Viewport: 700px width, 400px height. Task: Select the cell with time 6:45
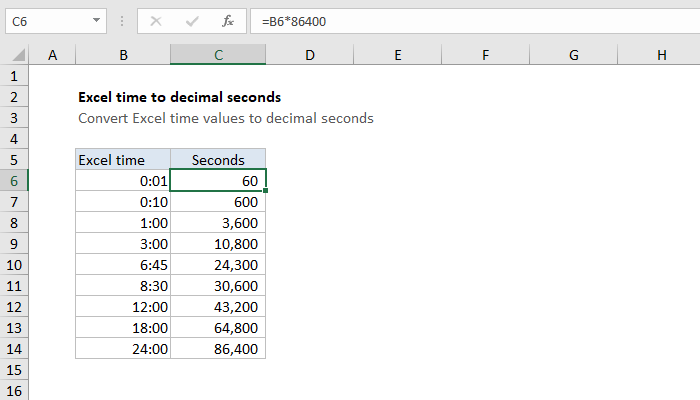pos(123,265)
